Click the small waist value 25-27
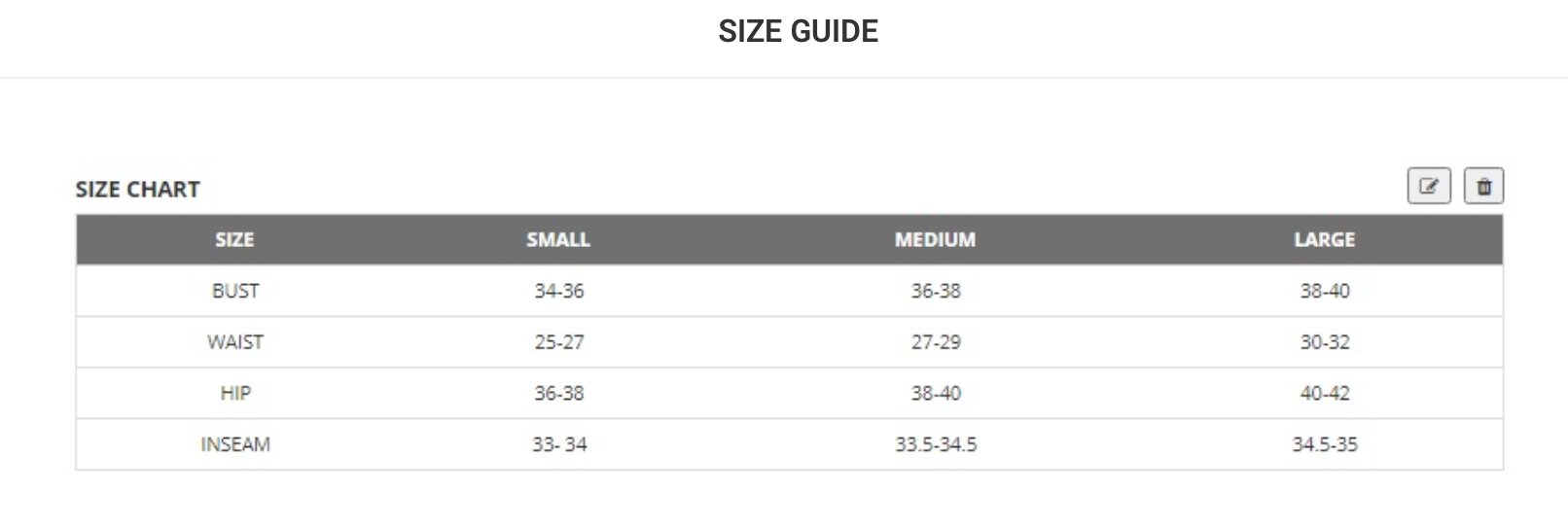This screenshot has width=1568, height=528. pos(559,342)
